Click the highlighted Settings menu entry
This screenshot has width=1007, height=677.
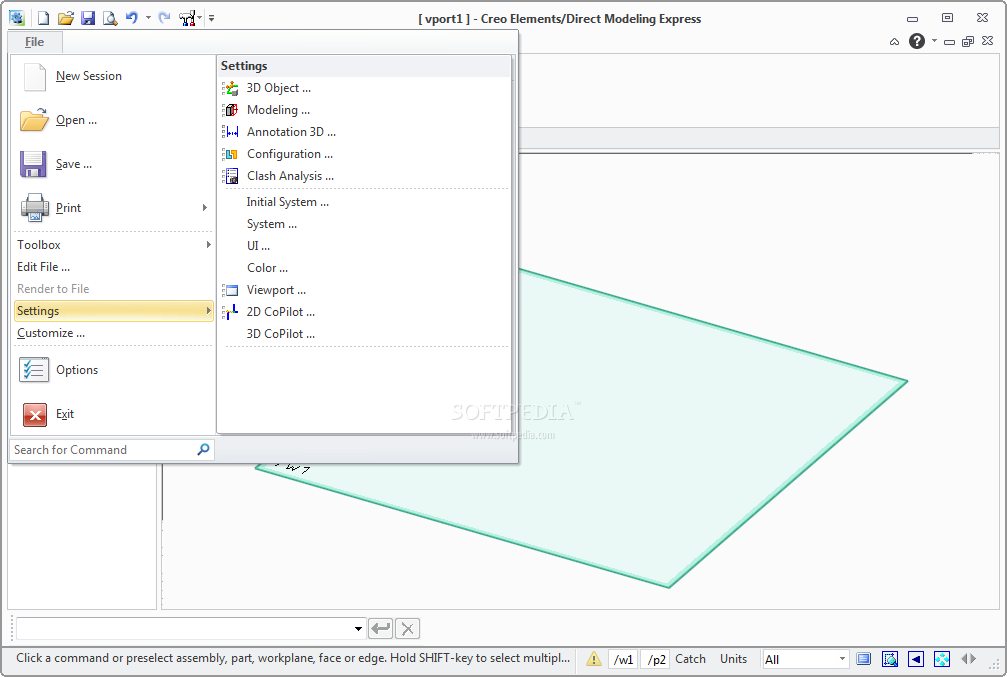[x=113, y=311]
